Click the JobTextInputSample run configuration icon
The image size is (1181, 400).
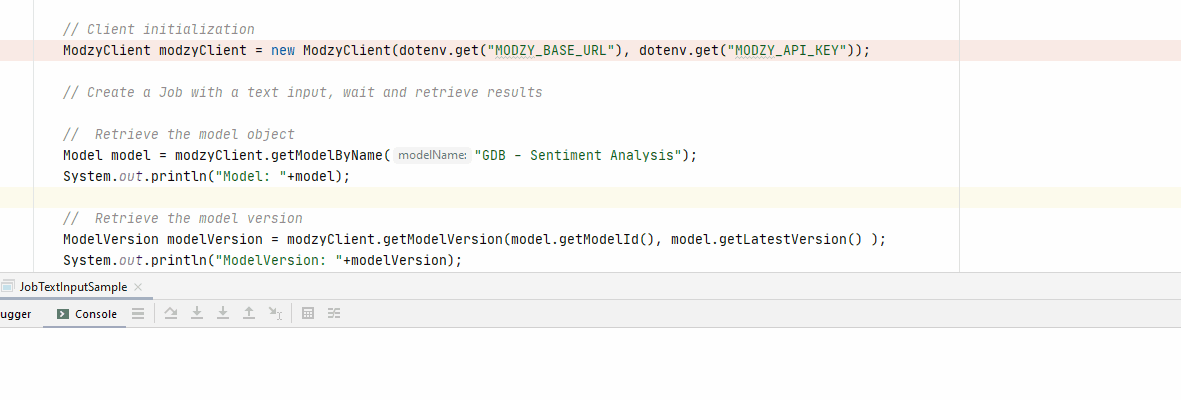point(8,286)
